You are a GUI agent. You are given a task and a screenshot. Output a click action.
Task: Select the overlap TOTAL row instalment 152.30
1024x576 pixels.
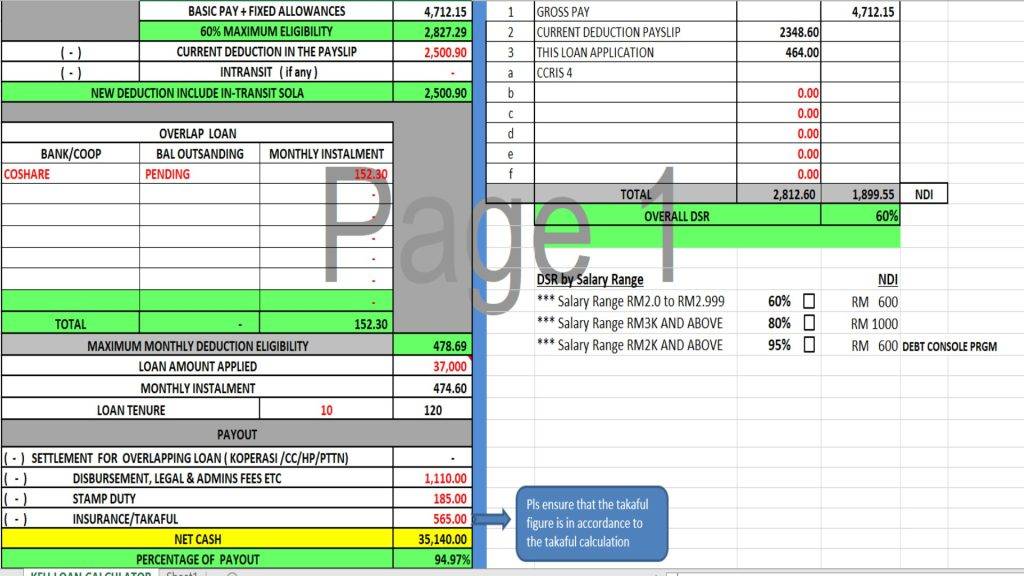click(x=327, y=323)
